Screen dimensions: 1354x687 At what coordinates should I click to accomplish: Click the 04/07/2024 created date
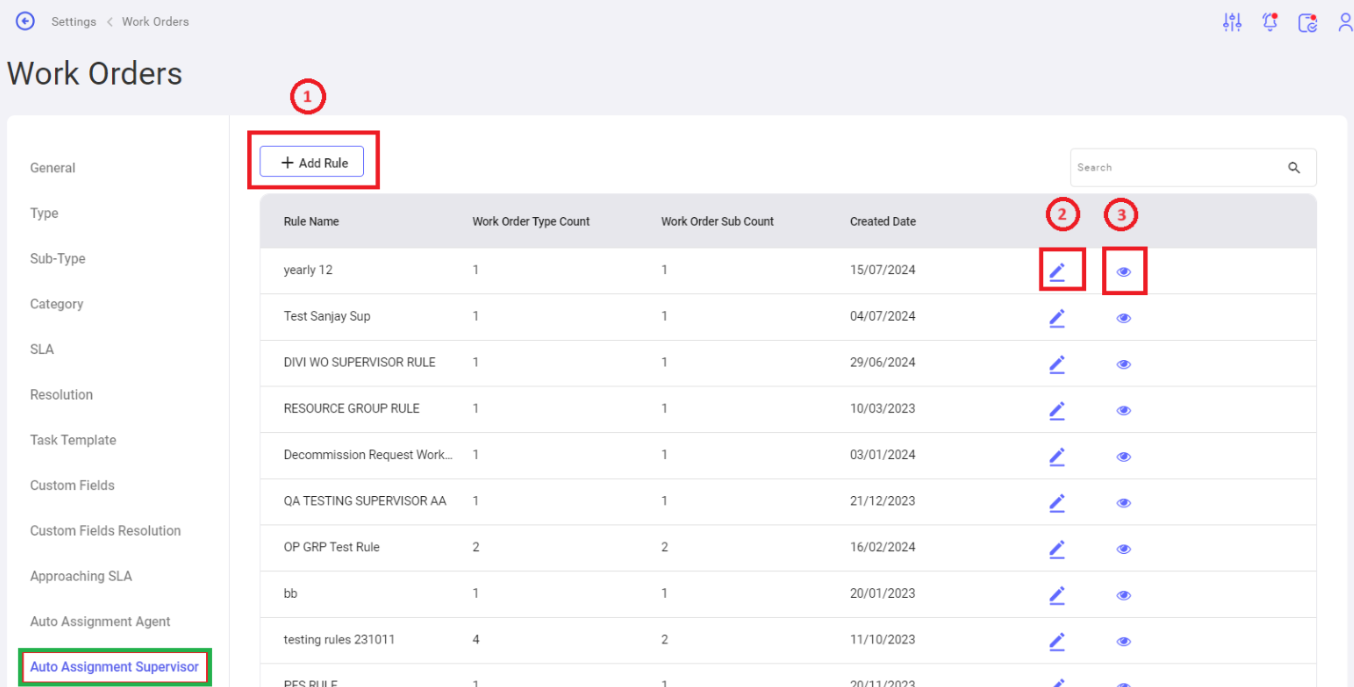point(883,316)
